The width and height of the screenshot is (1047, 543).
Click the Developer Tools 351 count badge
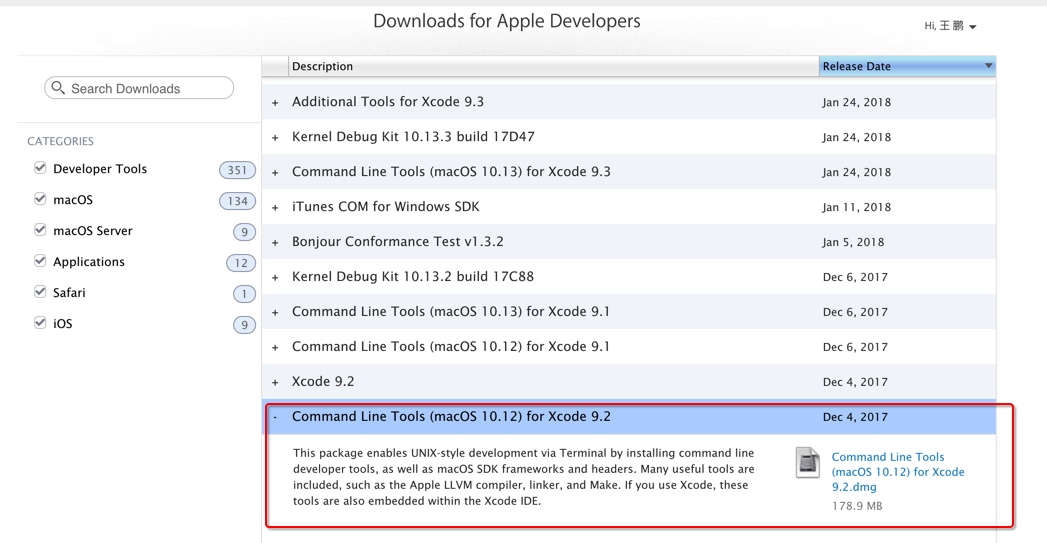[237, 170]
